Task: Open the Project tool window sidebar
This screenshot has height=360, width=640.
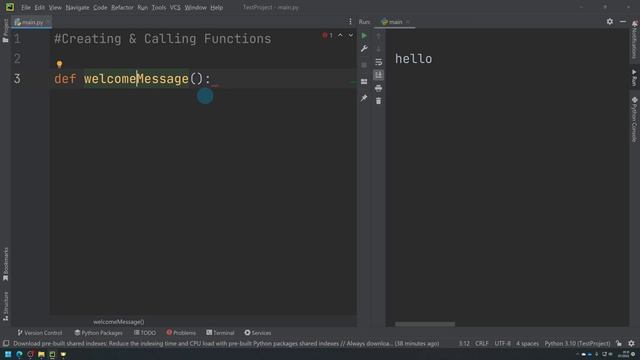Action: click(5, 30)
